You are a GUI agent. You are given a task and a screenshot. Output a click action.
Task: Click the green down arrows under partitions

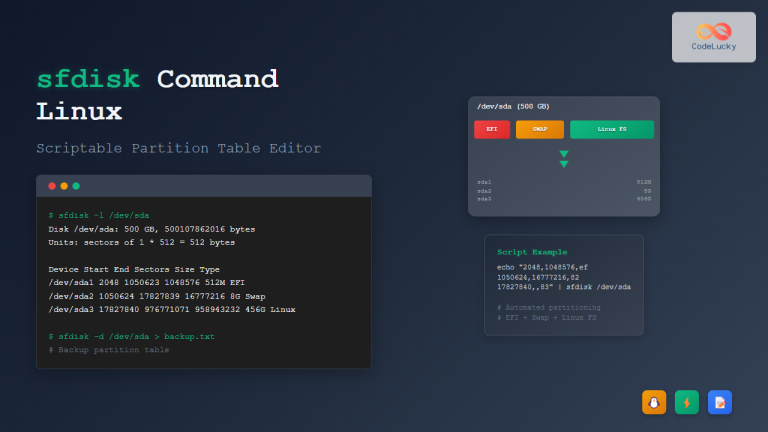(x=564, y=159)
